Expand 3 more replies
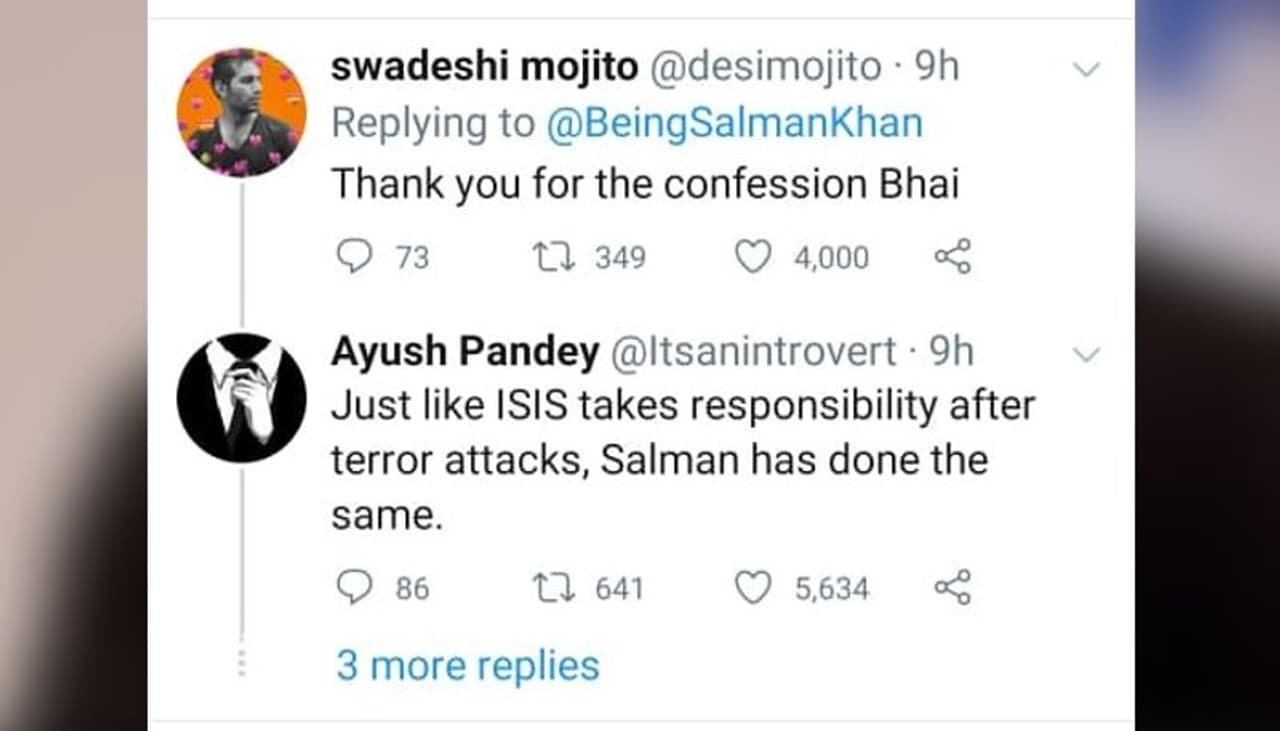The height and width of the screenshot is (731, 1280). tap(467, 666)
